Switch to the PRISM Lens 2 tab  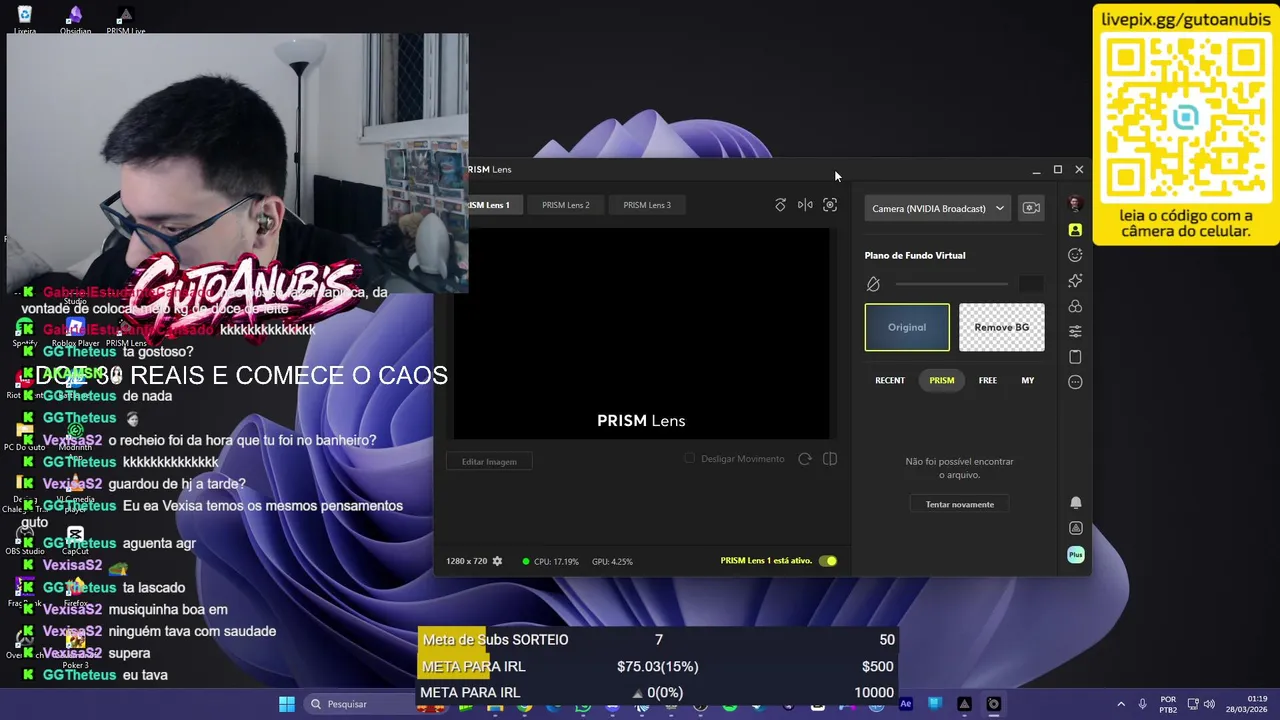click(x=566, y=205)
